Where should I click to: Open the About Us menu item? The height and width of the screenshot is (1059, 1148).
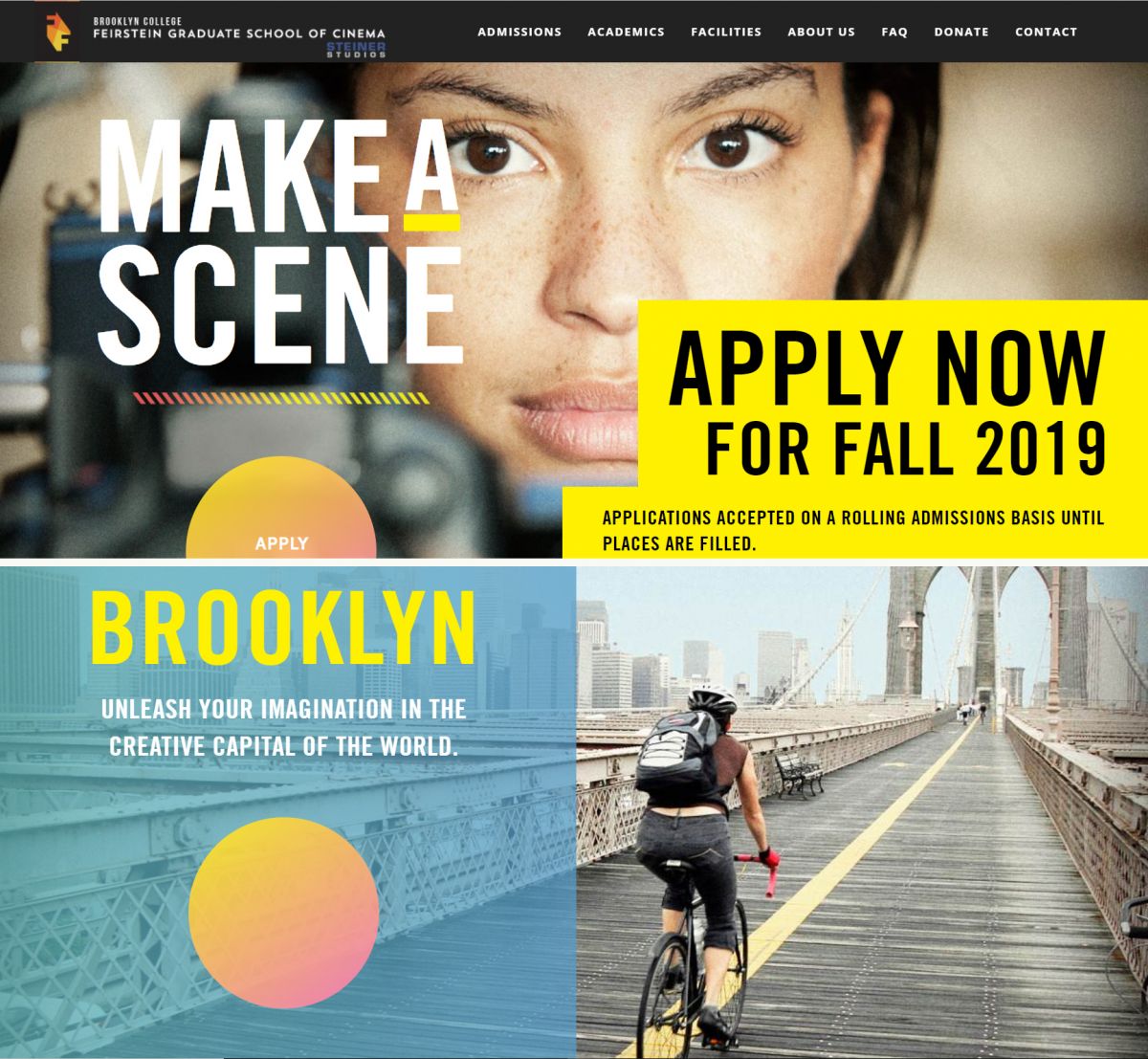pos(821,32)
